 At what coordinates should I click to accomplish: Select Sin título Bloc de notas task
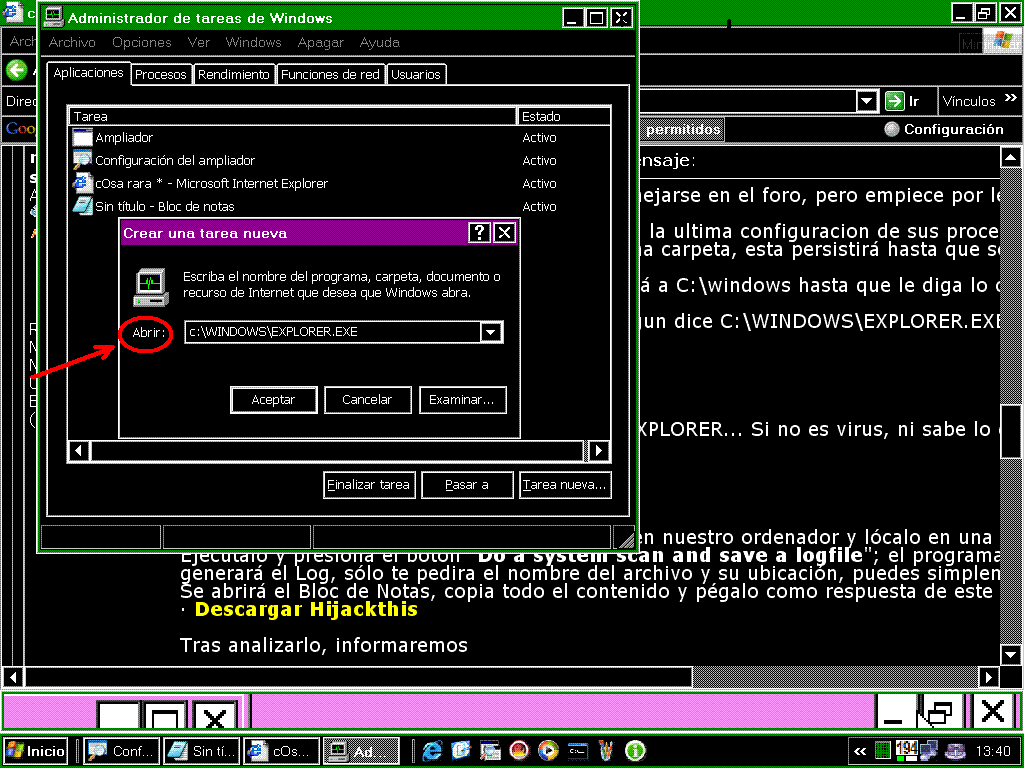(340, 206)
